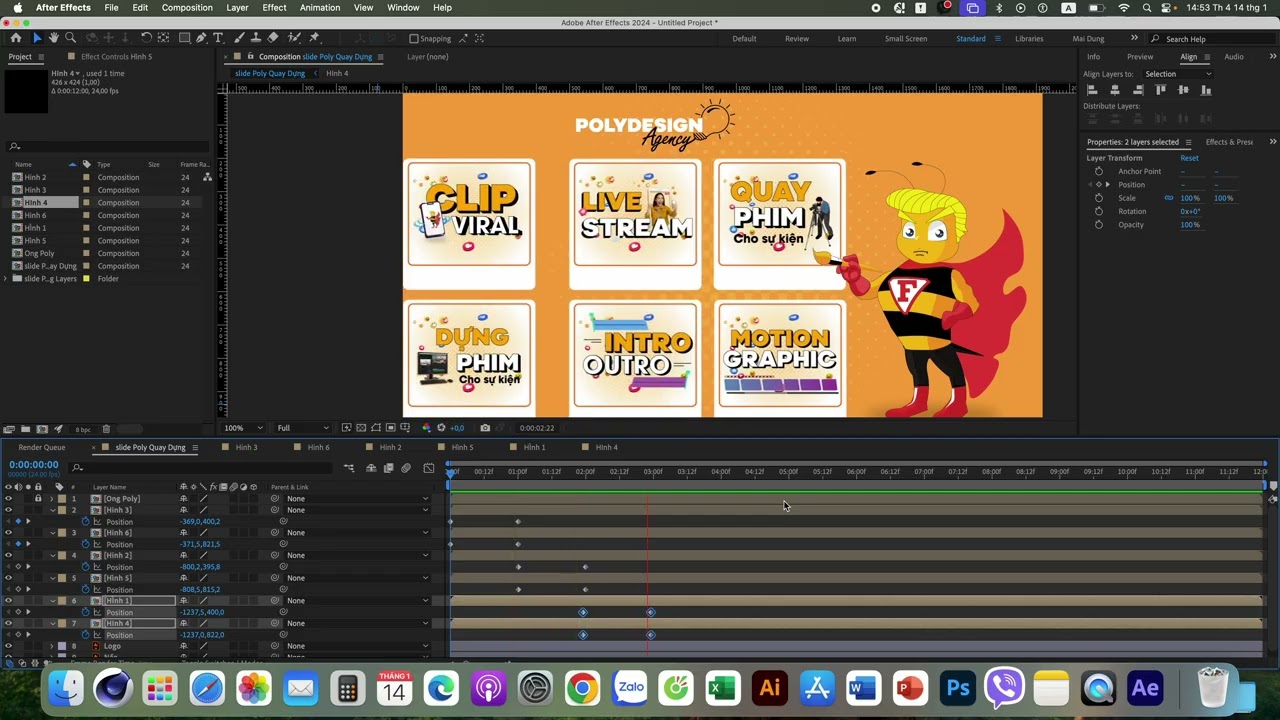The width and height of the screenshot is (1280, 720).
Task: Switch to the Learn workspace
Action: 847,39
